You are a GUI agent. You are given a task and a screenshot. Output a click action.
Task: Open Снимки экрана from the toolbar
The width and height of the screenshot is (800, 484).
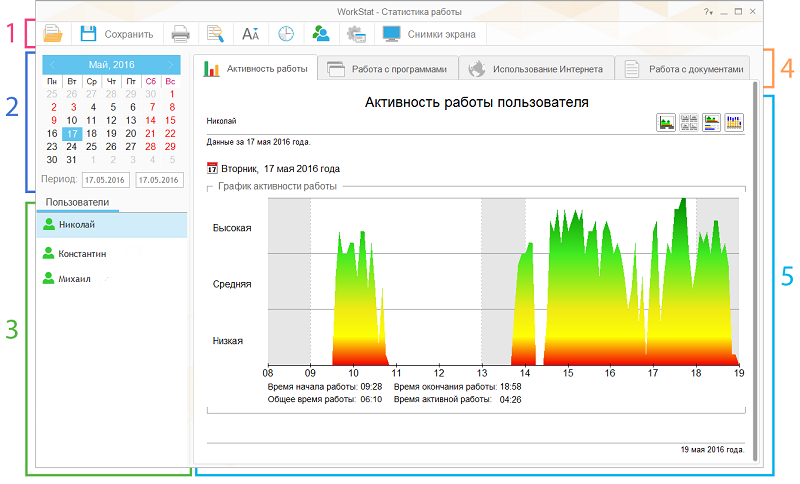click(429, 34)
